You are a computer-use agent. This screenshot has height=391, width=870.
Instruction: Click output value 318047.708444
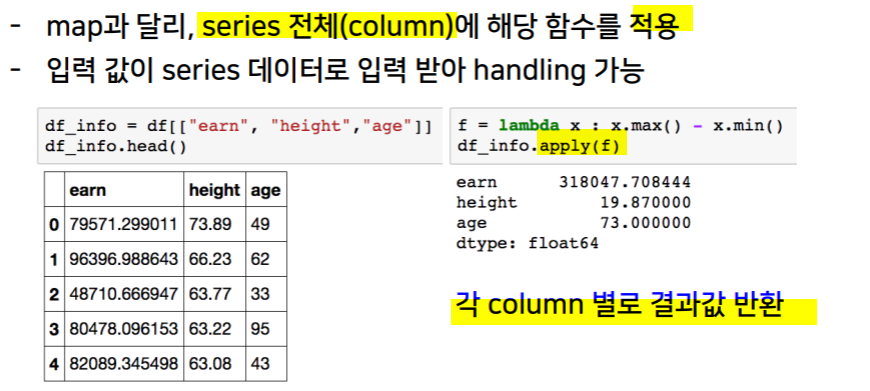624,182
